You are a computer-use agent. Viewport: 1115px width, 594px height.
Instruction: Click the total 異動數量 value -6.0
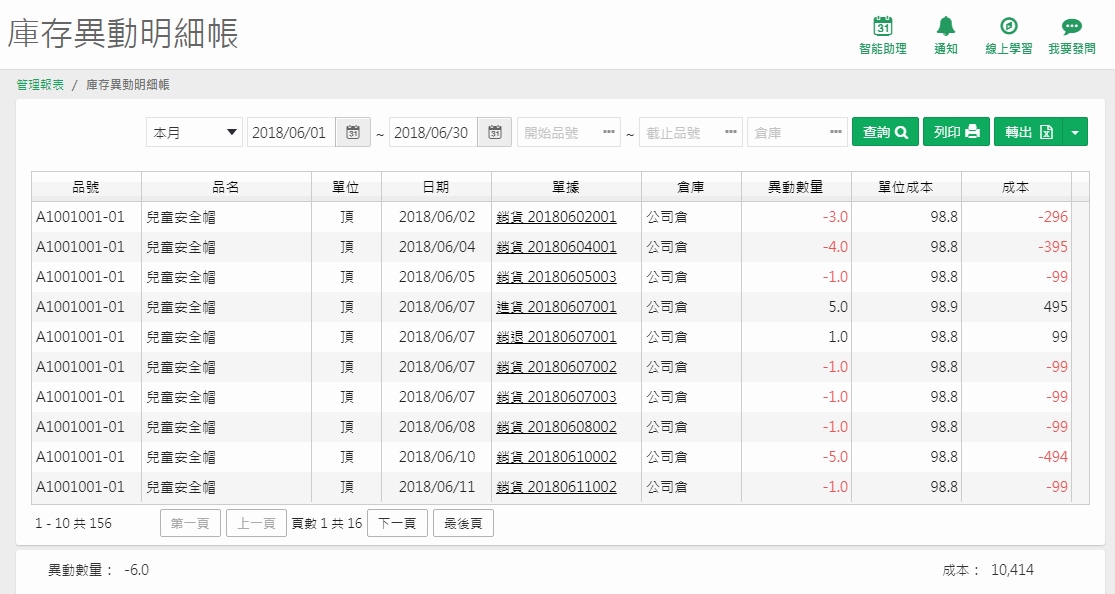[137, 570]
